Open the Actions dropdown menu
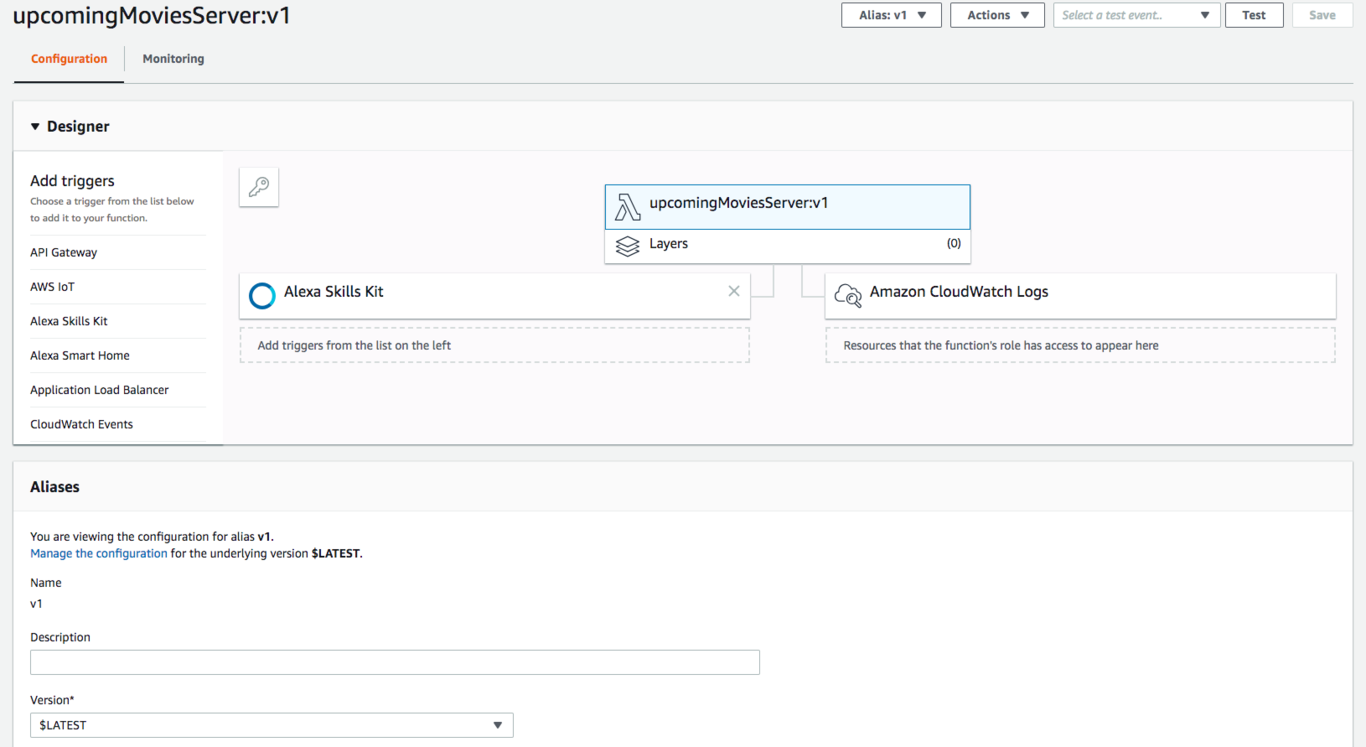 (997, 15)
